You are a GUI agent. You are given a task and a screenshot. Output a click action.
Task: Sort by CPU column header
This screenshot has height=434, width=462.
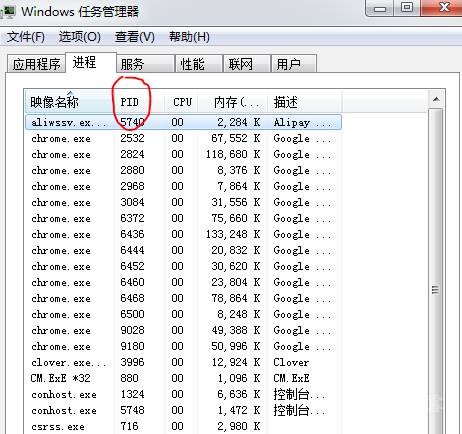coord(181,102)
